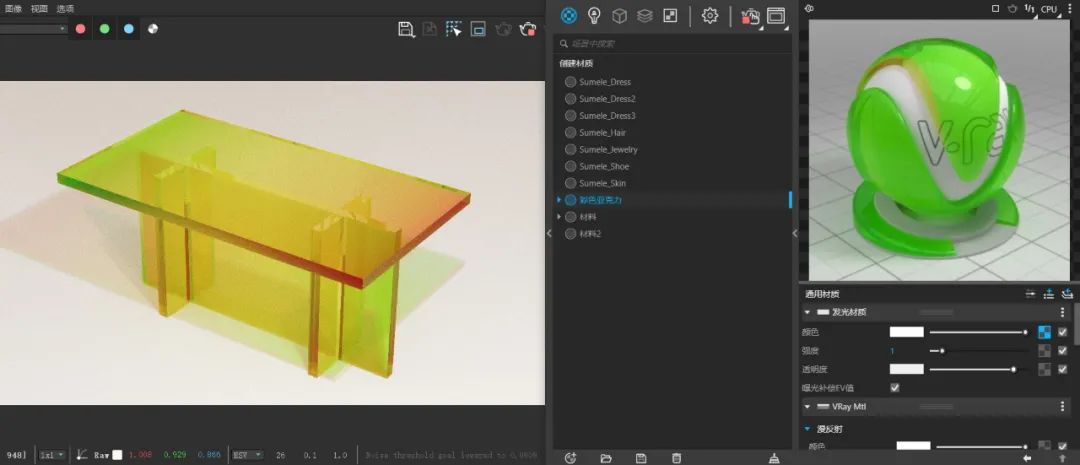Click the teapot stop-render icon
Screen dimensions: 1080x465
pyautogui.click(x=528, y=29)
